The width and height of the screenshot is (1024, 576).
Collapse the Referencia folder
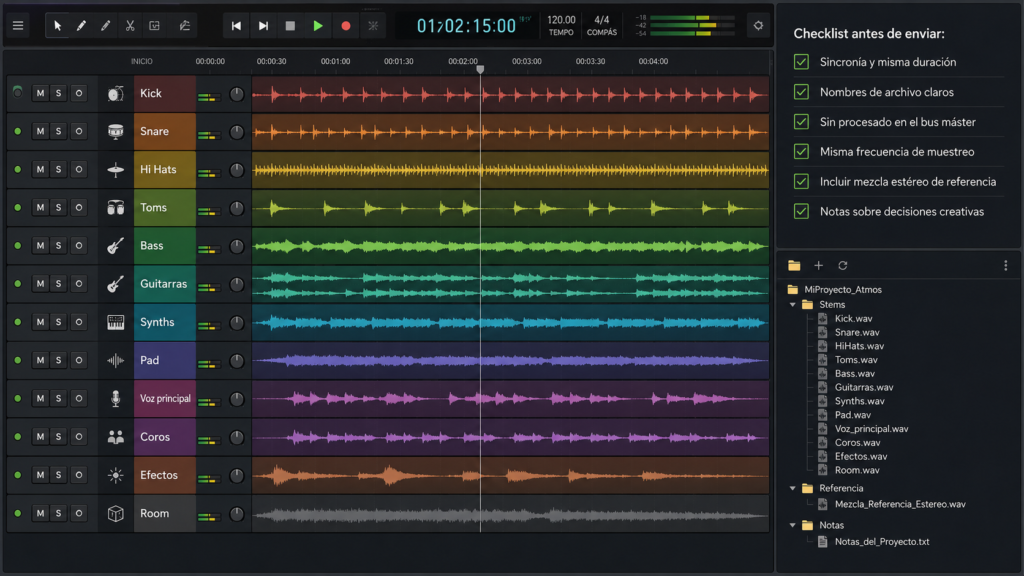coord(793,488)
